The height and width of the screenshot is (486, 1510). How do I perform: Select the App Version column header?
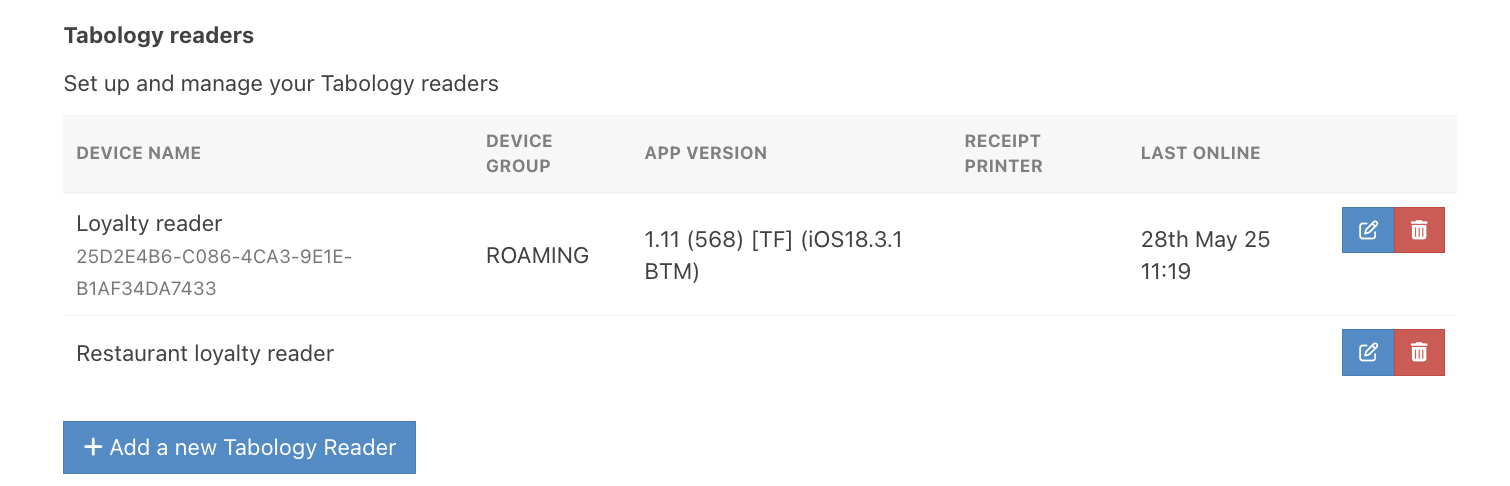[x=706, y=153]
